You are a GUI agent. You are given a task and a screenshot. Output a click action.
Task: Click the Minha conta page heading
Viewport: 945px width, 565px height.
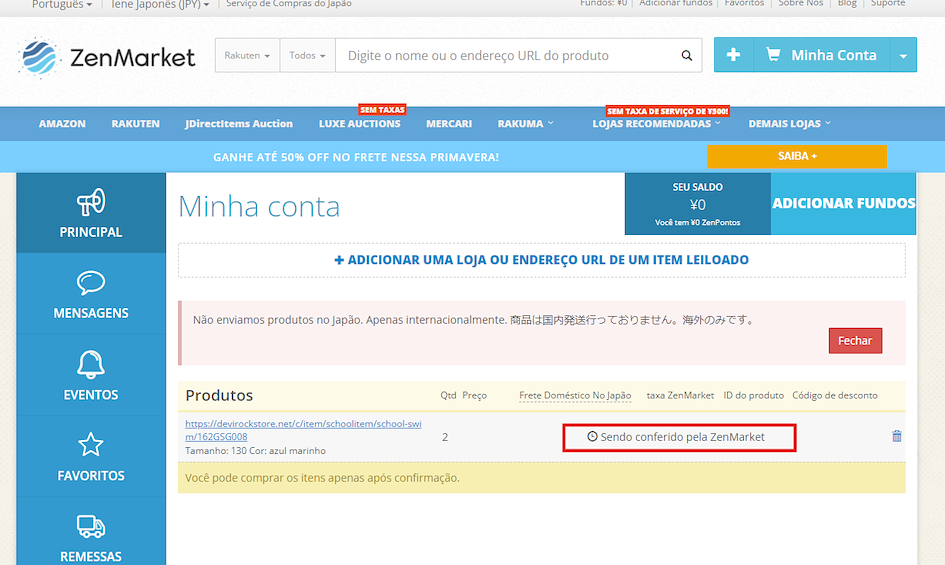259,207
